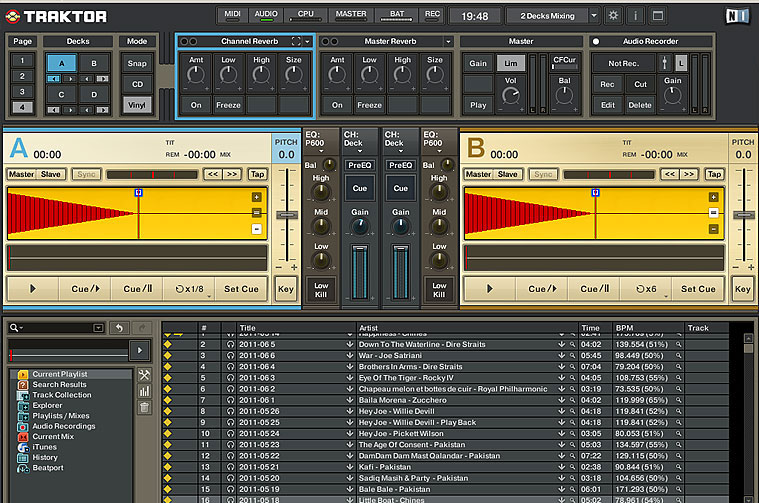Open the browser search magnifier icon
The image size is (759, 503).
point(15,328)
